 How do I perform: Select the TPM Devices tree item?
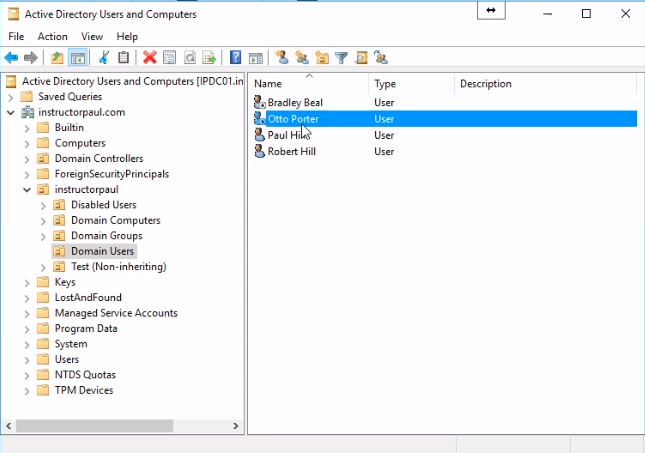click(84, 390)
